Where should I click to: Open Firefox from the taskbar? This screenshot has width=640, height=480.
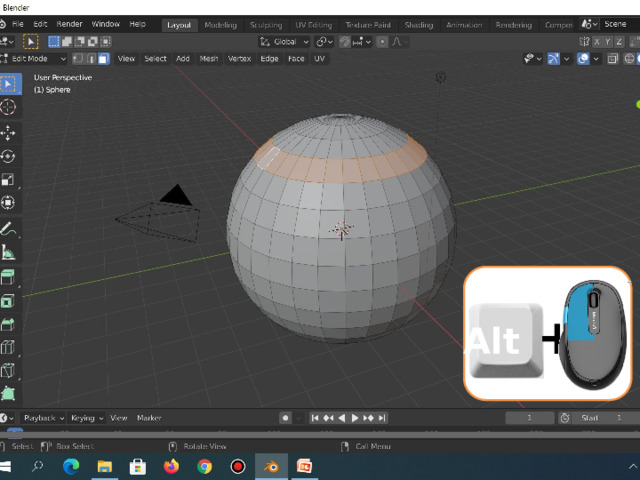tap(171, 467)
